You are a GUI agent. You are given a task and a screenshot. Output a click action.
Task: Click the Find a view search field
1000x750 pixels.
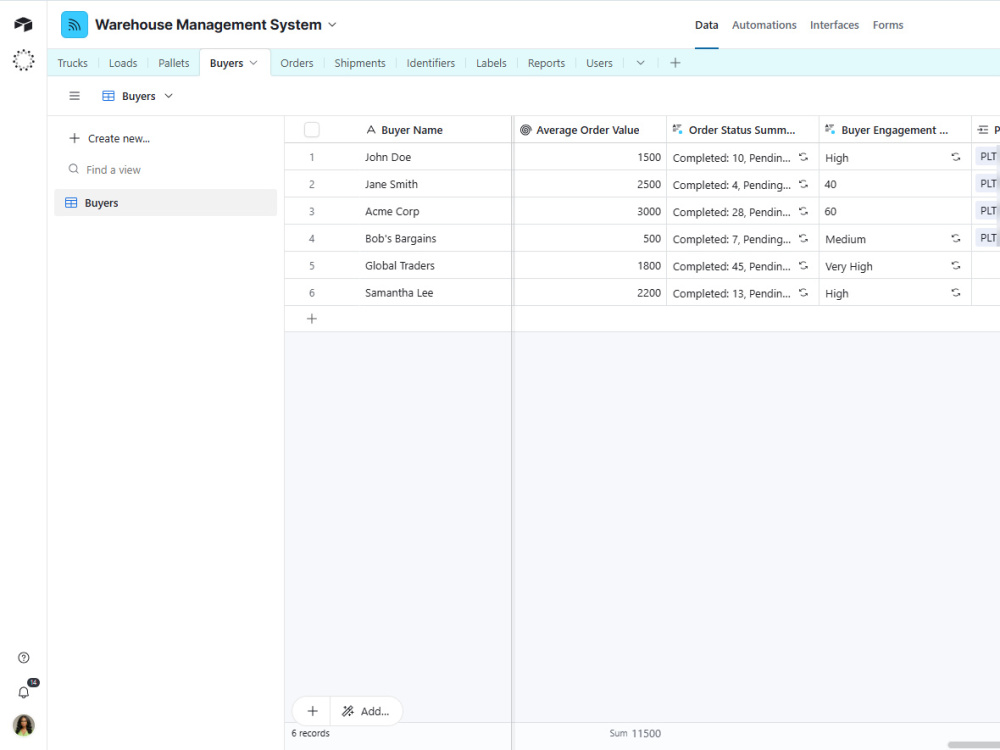click(x=165, y=169)
